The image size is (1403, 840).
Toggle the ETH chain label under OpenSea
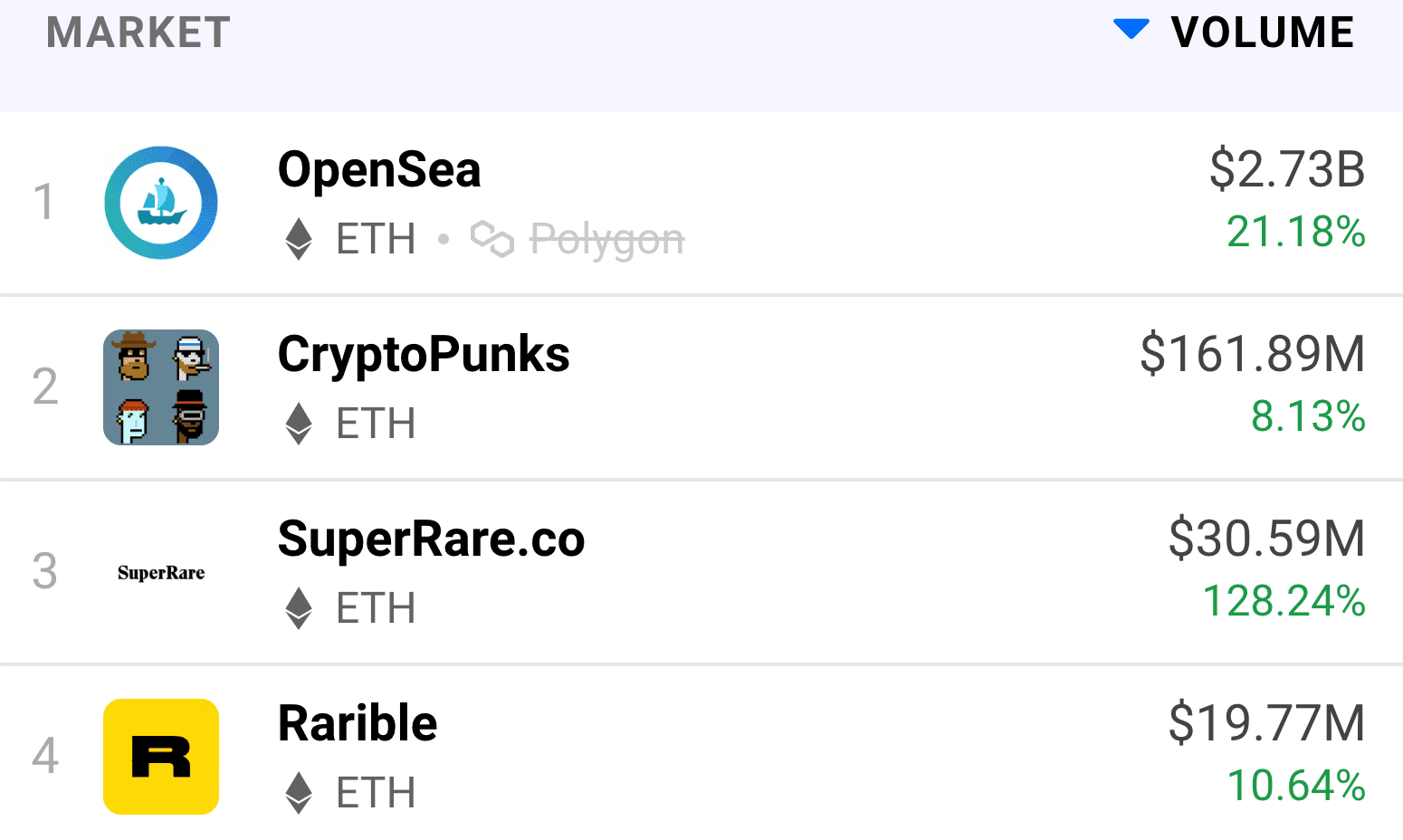(x=376, y=240)
